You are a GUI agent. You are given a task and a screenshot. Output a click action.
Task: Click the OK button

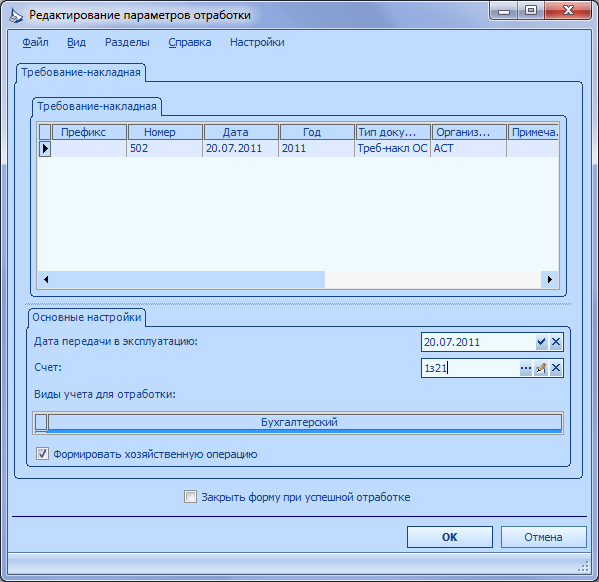pos(450,537)
